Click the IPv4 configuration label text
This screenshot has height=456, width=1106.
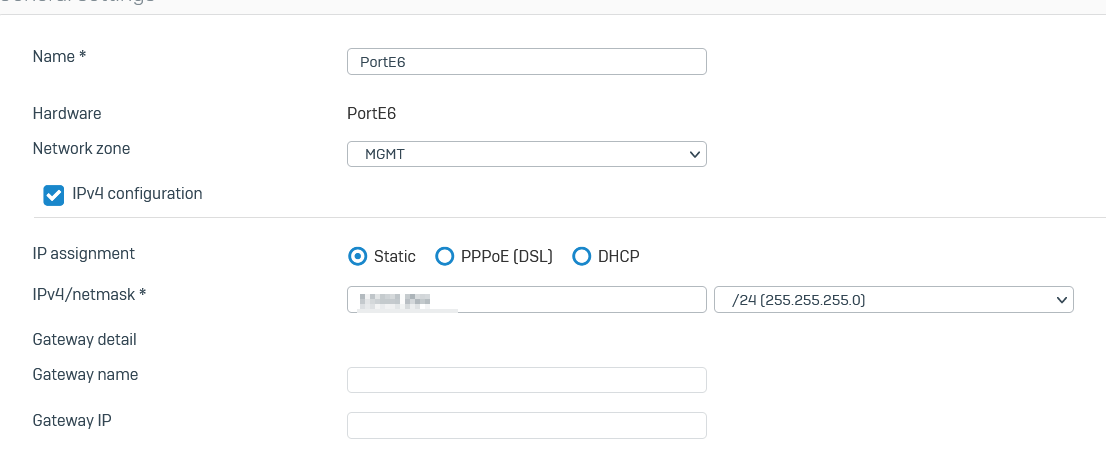(137, 193)
